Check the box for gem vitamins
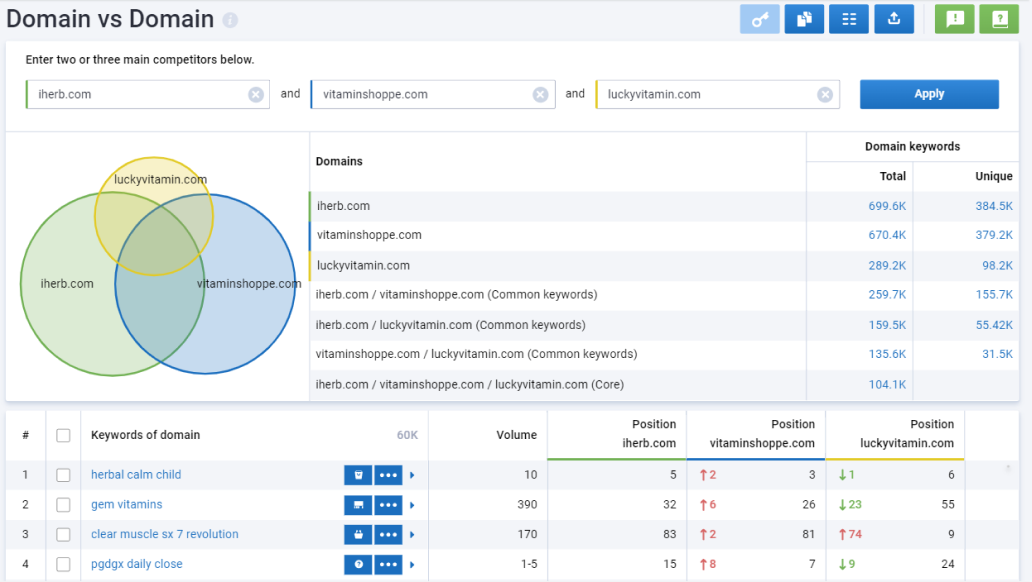 [63, 505]
